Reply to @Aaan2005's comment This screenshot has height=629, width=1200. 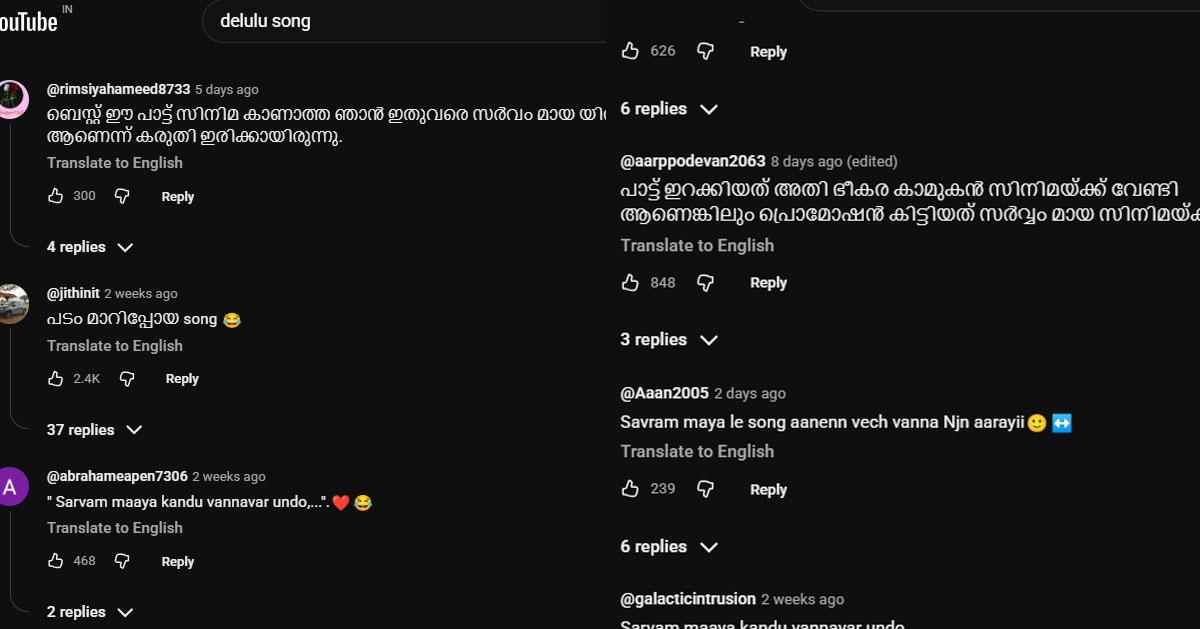coord(768,490)
